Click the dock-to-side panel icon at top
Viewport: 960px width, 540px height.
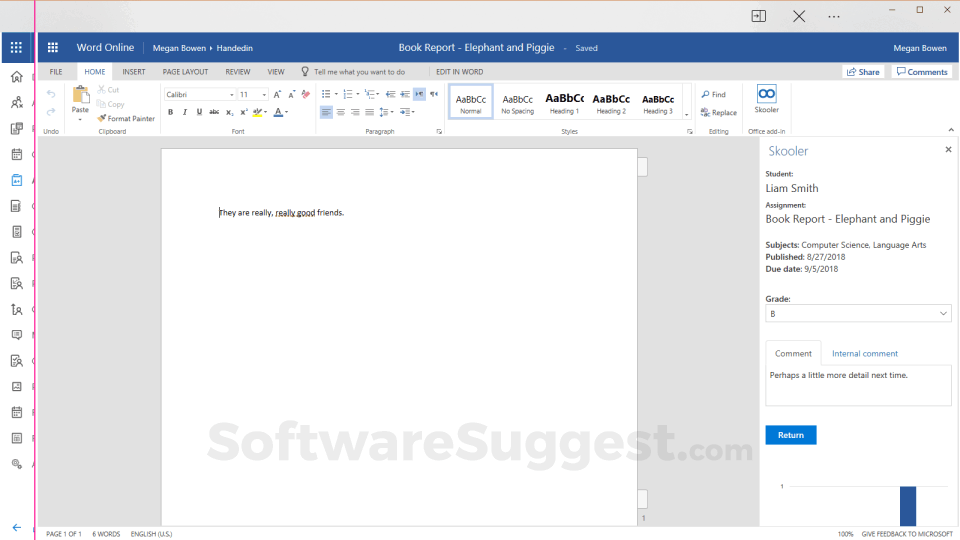759,16
